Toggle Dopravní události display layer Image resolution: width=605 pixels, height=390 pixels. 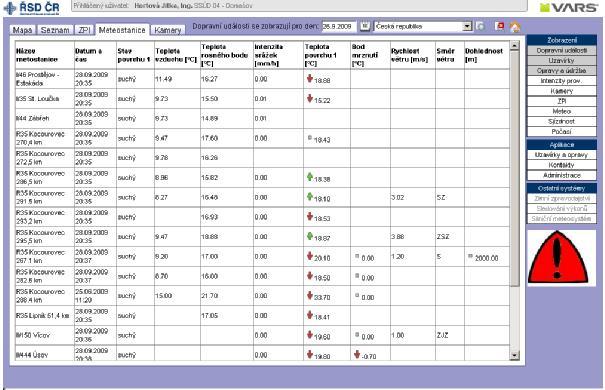click(x=561, y=51)
